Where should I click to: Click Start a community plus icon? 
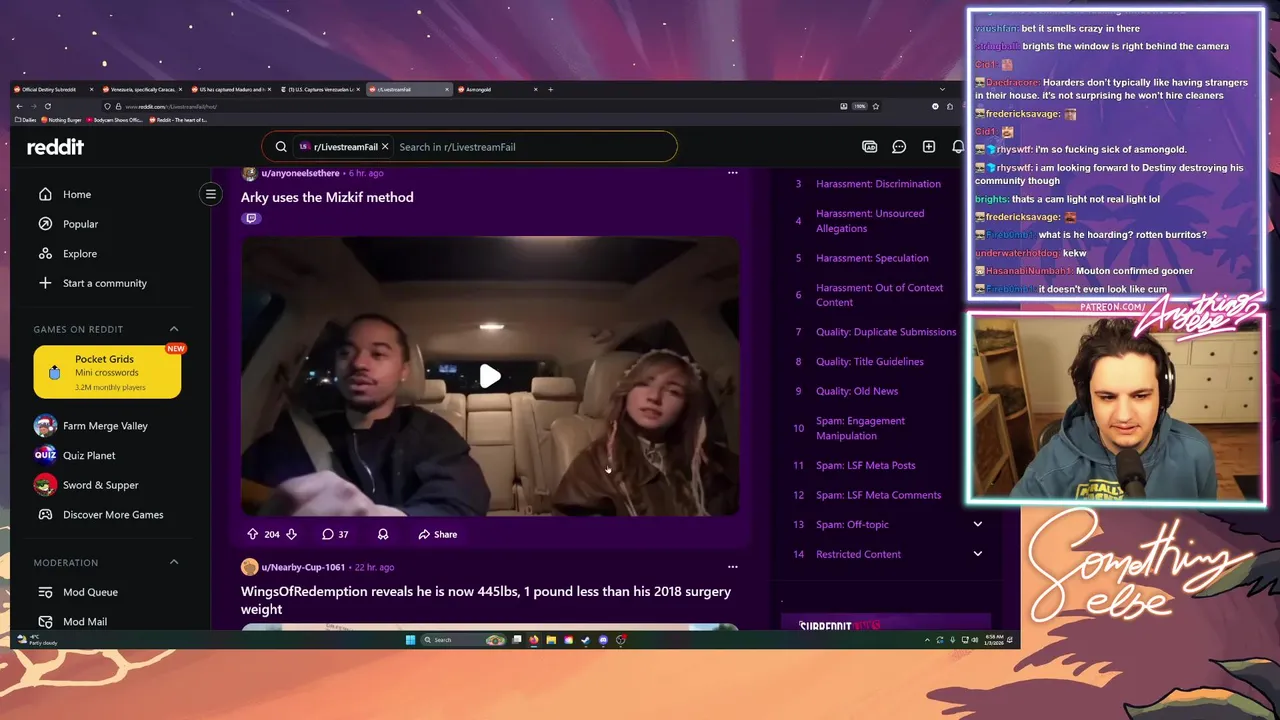click(x=45, y=283)
